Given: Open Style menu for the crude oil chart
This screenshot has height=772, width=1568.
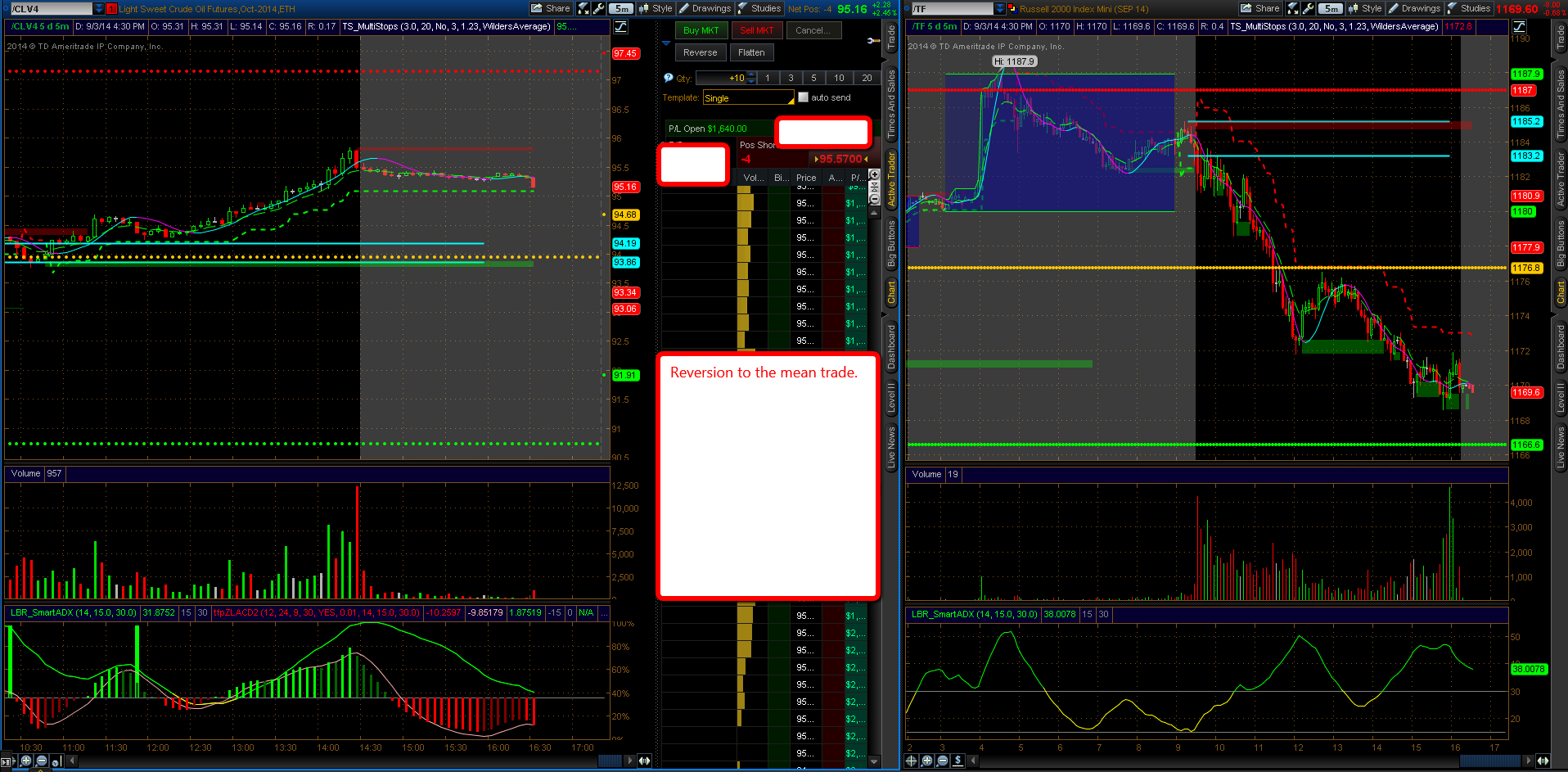Looking at the screenshot, I should click(x=656, y=8).
